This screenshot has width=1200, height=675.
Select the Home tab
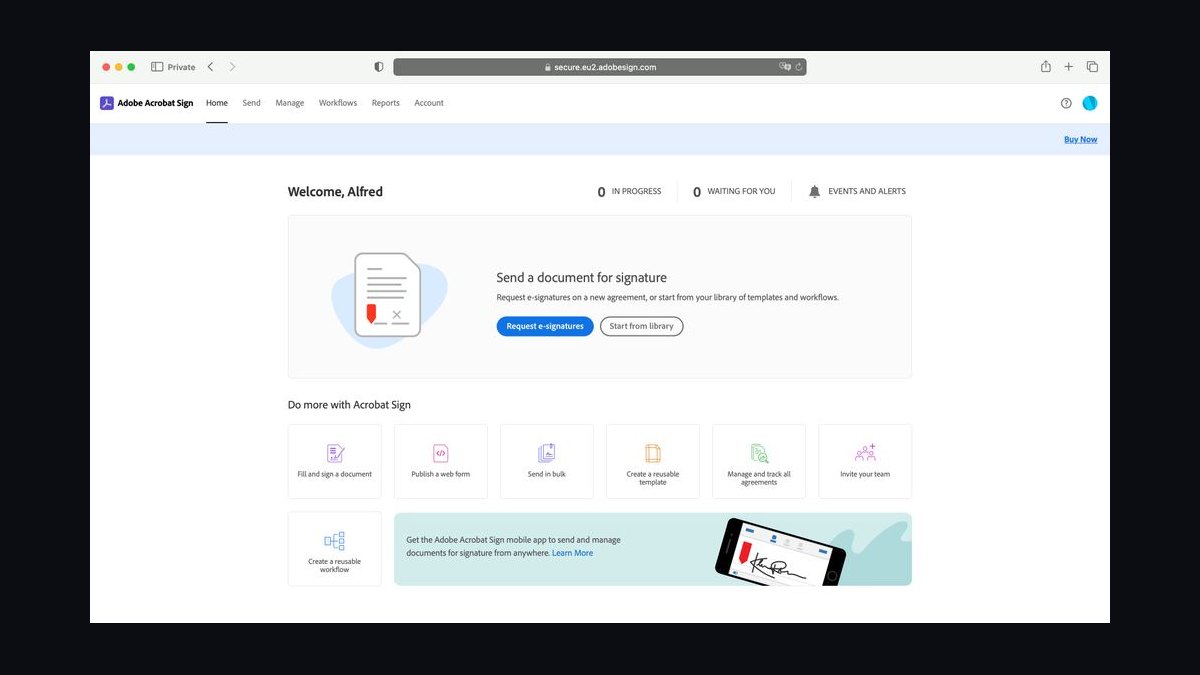tap(217, 103)
